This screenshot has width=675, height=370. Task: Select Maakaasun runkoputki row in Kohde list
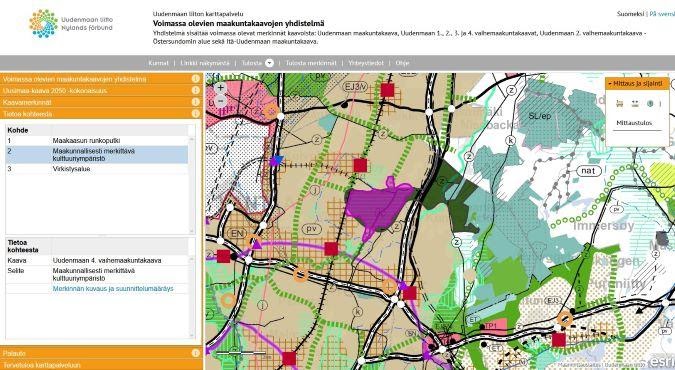click(97, 140)
